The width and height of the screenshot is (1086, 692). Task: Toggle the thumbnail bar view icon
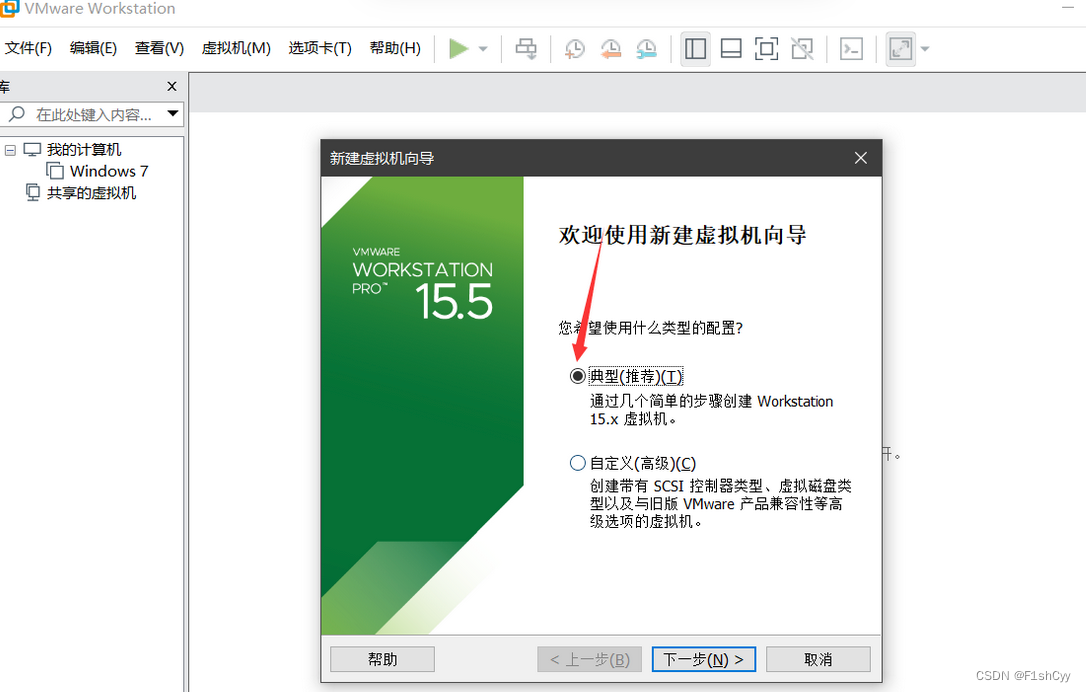point(731,49)
